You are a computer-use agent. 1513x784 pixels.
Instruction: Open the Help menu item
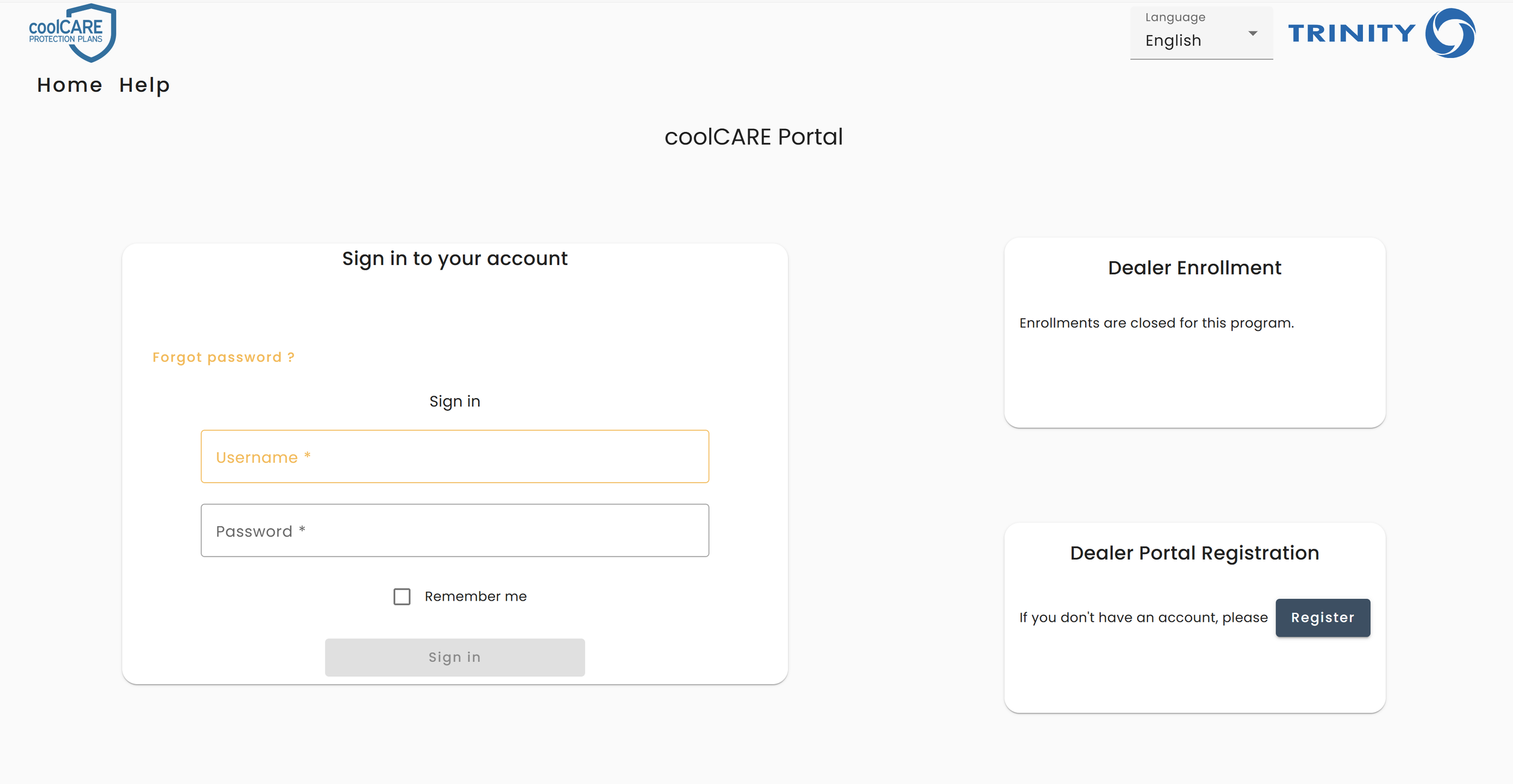tap(144, 85)
